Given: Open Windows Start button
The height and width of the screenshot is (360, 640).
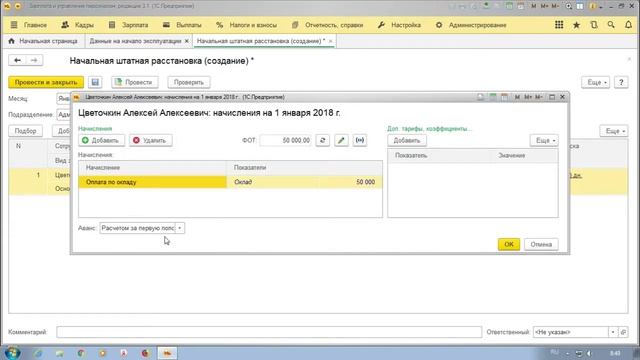Looking at the screenshot, I should pyautogui.click(x=13, y=352).
